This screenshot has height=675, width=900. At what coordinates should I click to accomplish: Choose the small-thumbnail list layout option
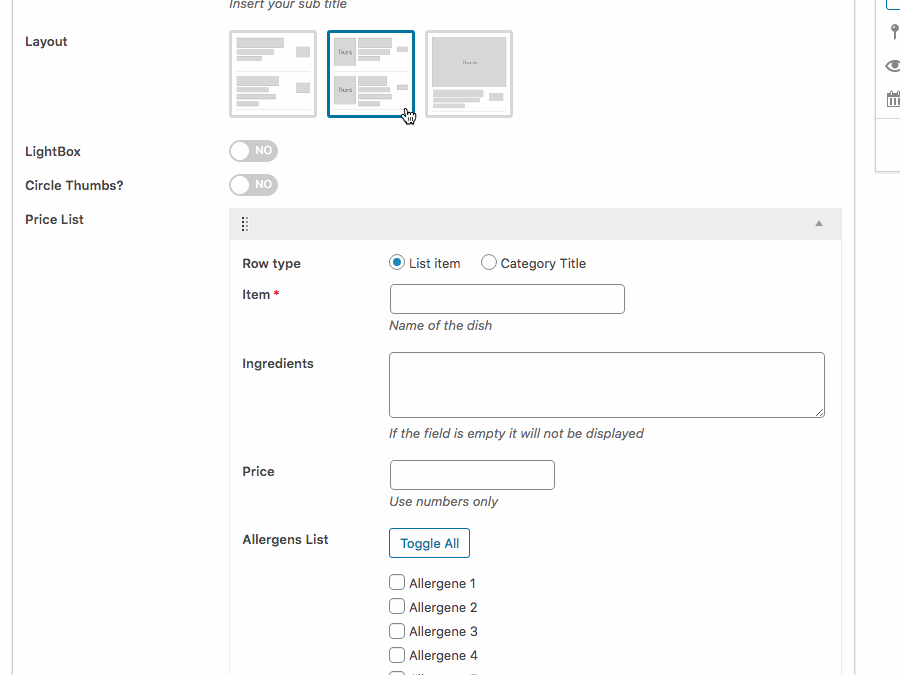[x=371, y=74]
